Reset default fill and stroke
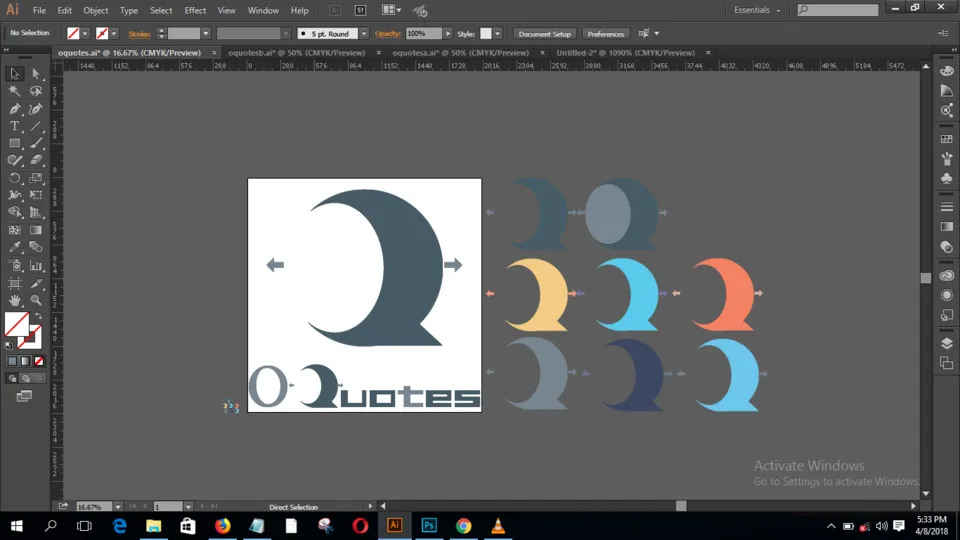The width and height of the screenshot is (960, 540). click(9, 345)
